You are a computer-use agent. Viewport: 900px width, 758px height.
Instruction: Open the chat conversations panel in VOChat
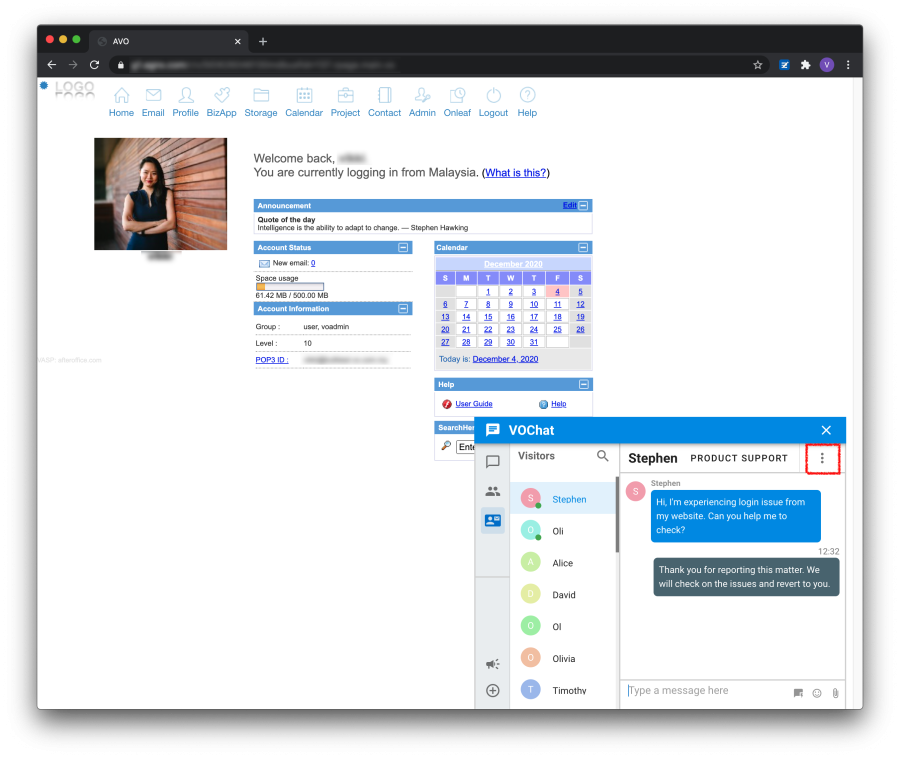[x=492, y=462]
